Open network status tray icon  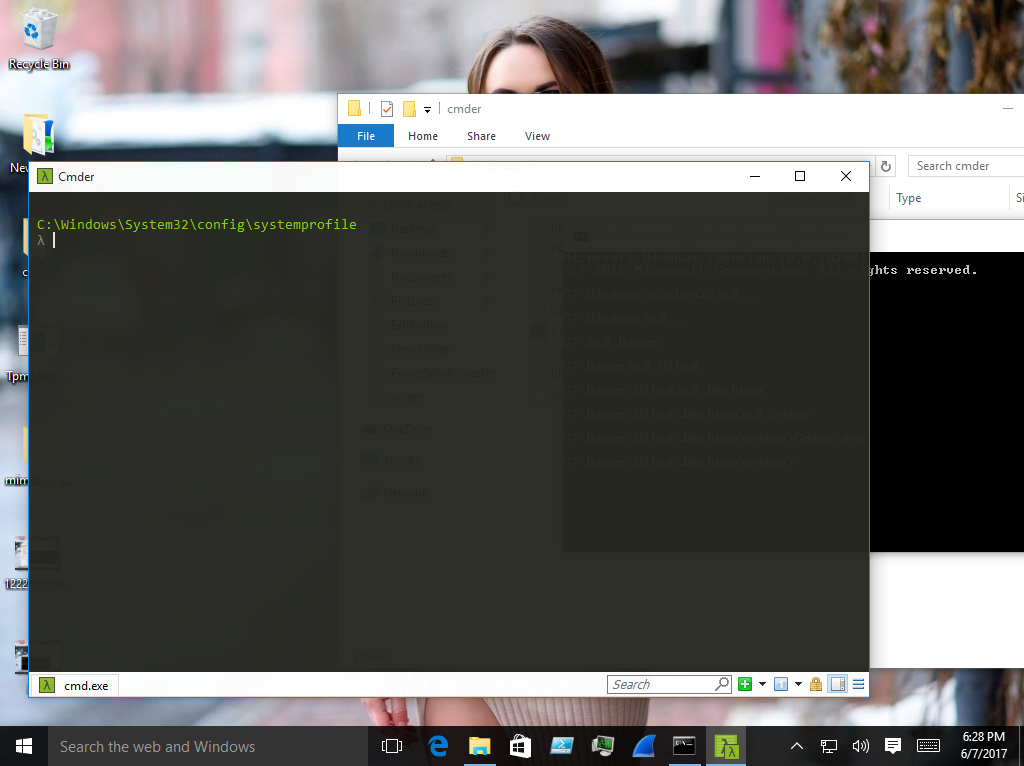829,746
